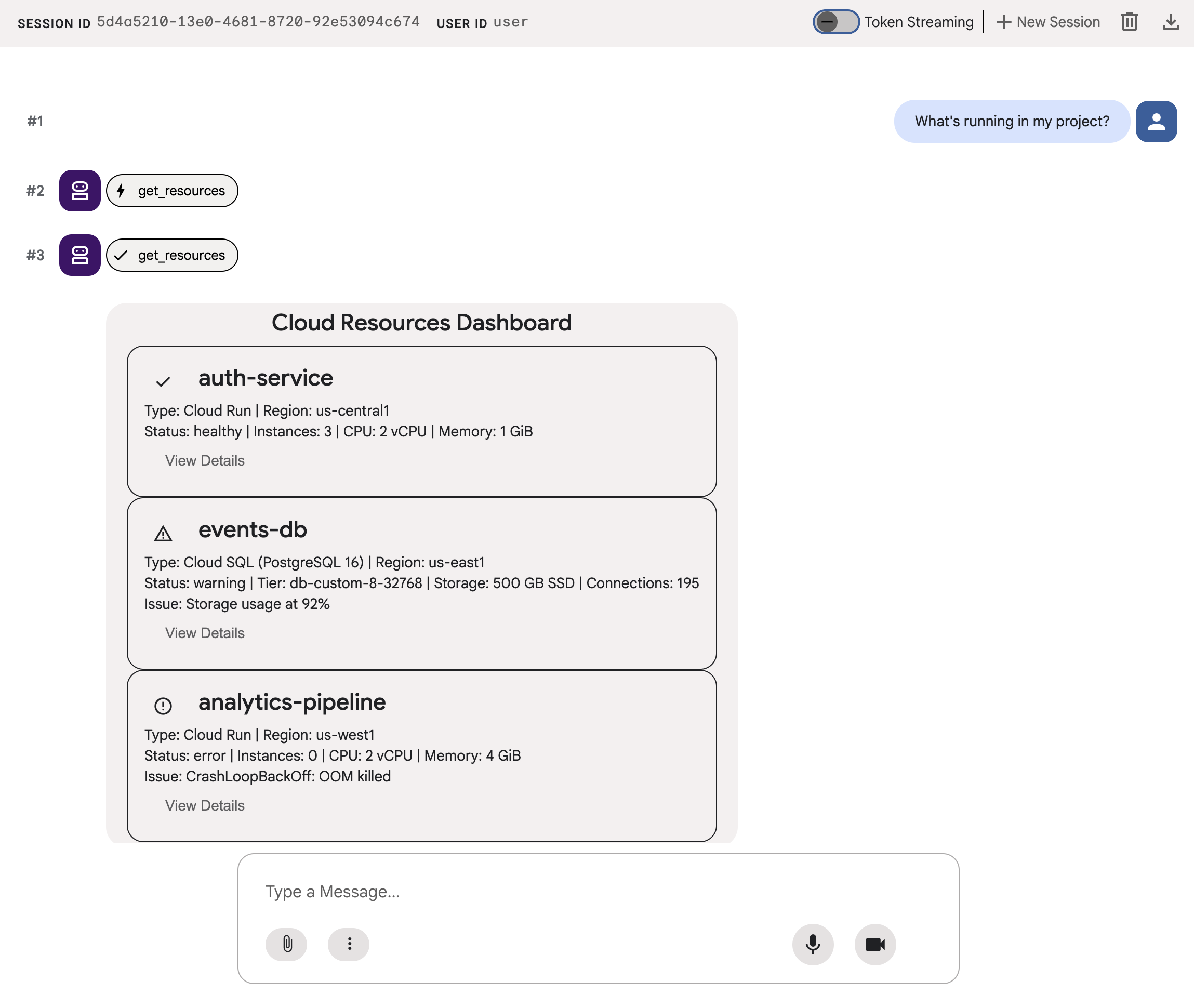This screenshot has height=1008, width=1194.
Task: Toggle the Token Streaming switch
Action: coord(836,22)
